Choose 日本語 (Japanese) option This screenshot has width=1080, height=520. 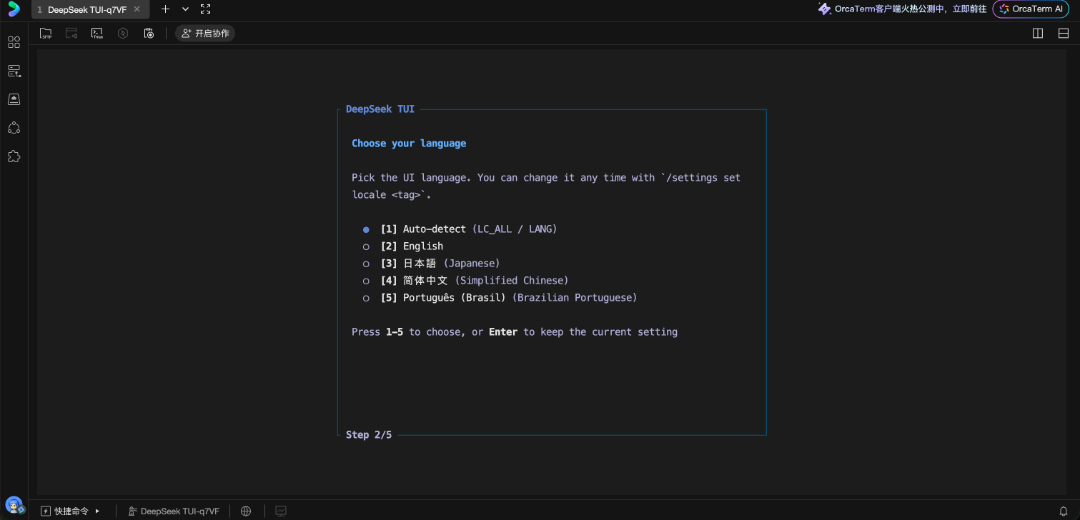tap(431, 263)
